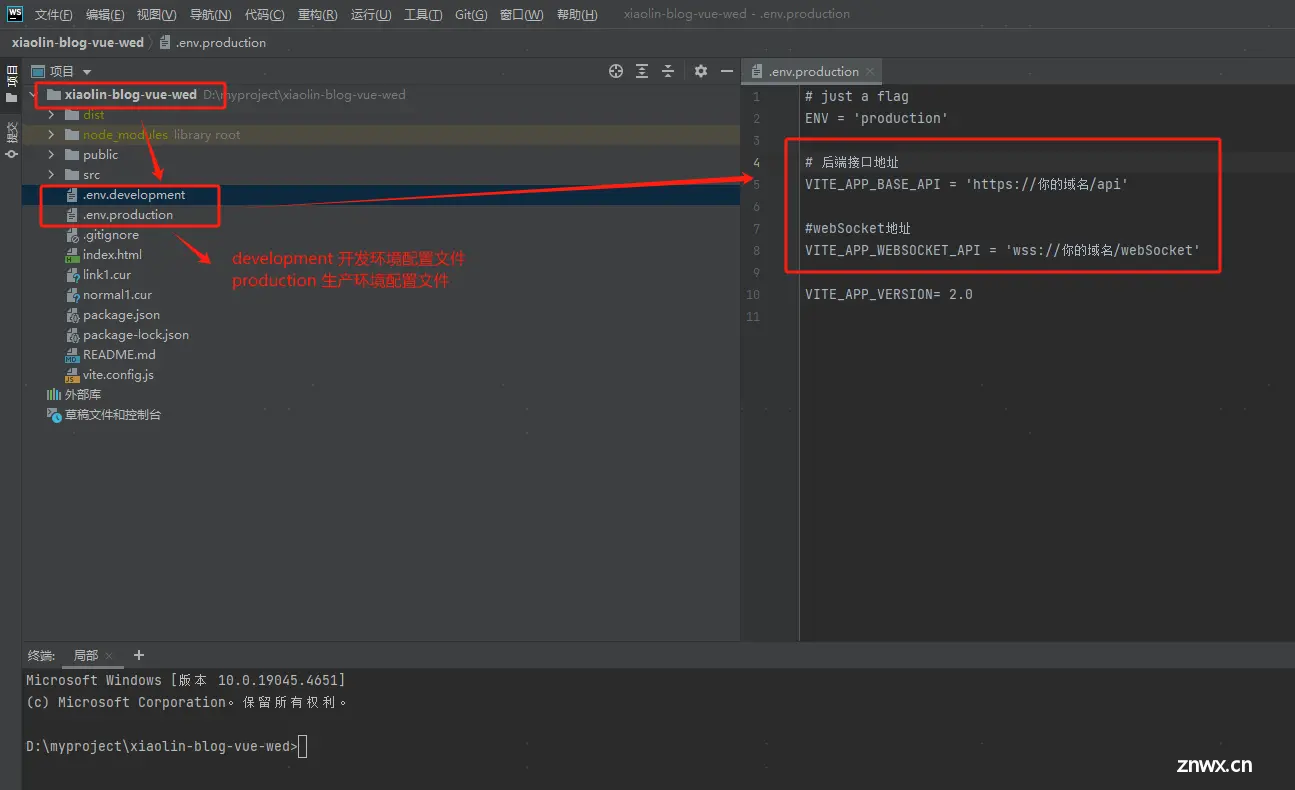1295x790 pixels.
Task: Click the VITE_APP_VERSION= 2.0 line
Action: tap(889, 294)
